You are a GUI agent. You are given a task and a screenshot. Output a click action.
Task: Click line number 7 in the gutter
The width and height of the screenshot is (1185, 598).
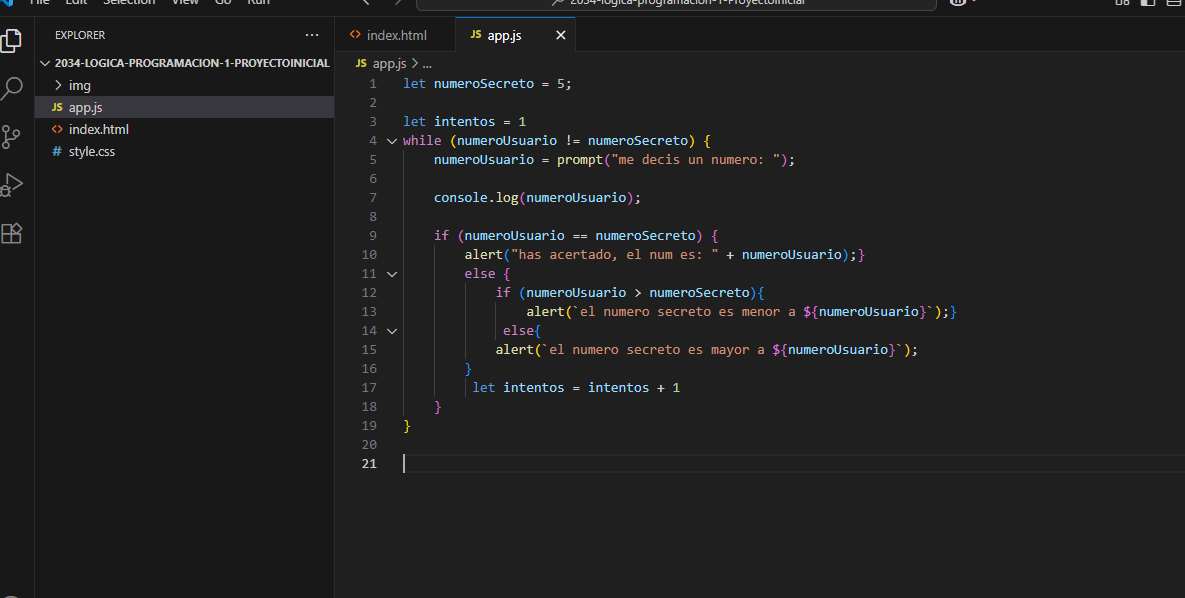coord(373,197)
